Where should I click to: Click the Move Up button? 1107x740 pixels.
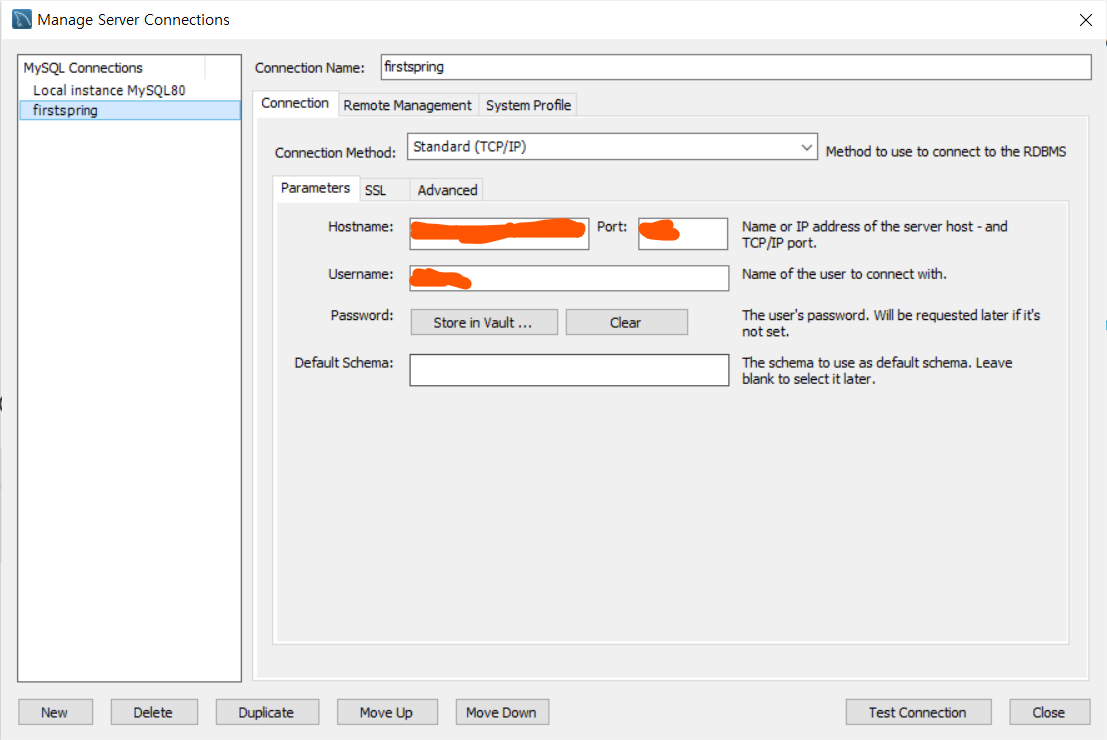[387, 712]
